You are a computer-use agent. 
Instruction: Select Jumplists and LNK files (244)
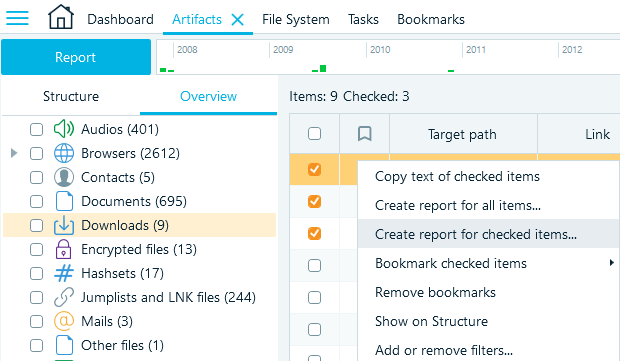click(x=168, y=297)
